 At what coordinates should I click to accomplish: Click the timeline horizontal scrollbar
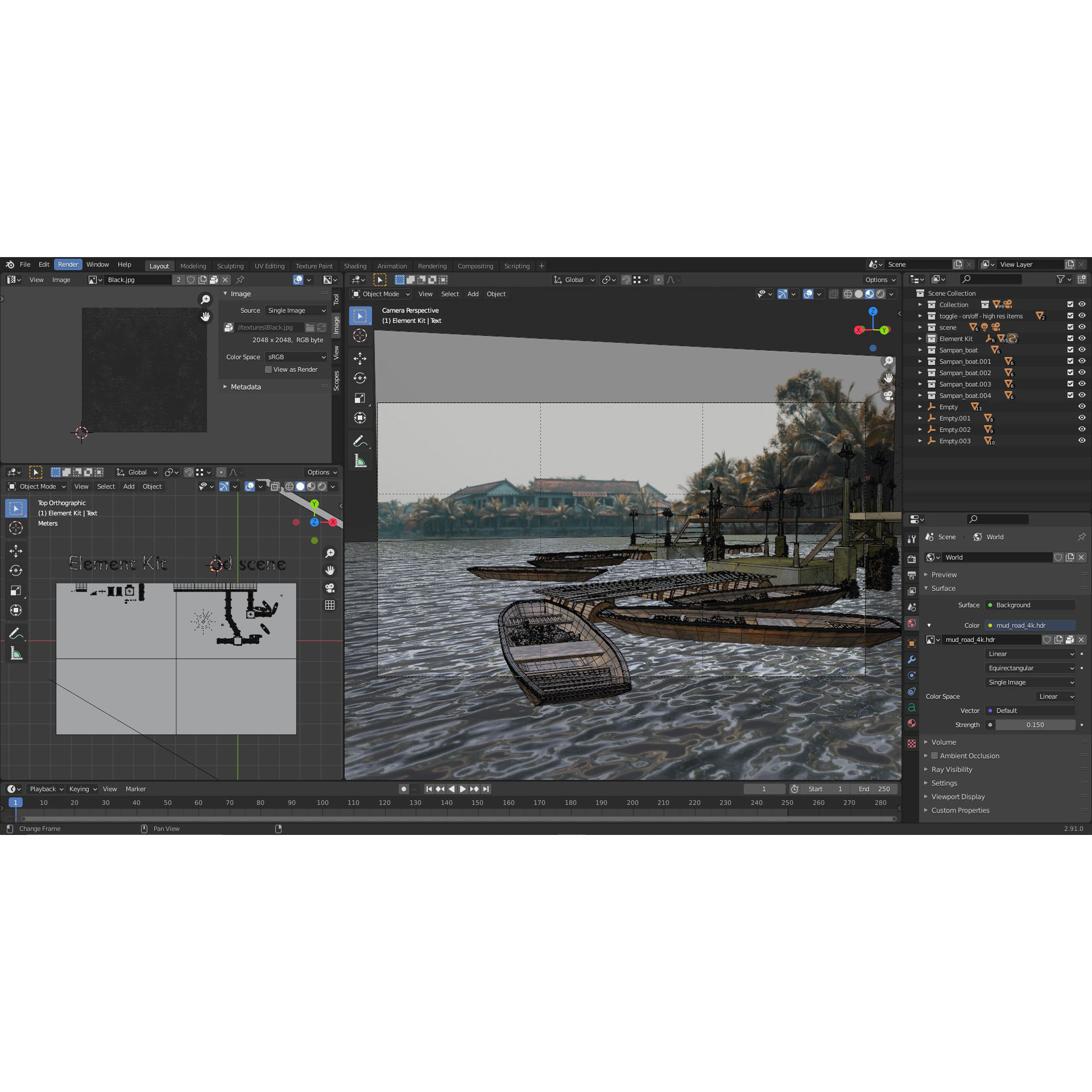point(458,819)
